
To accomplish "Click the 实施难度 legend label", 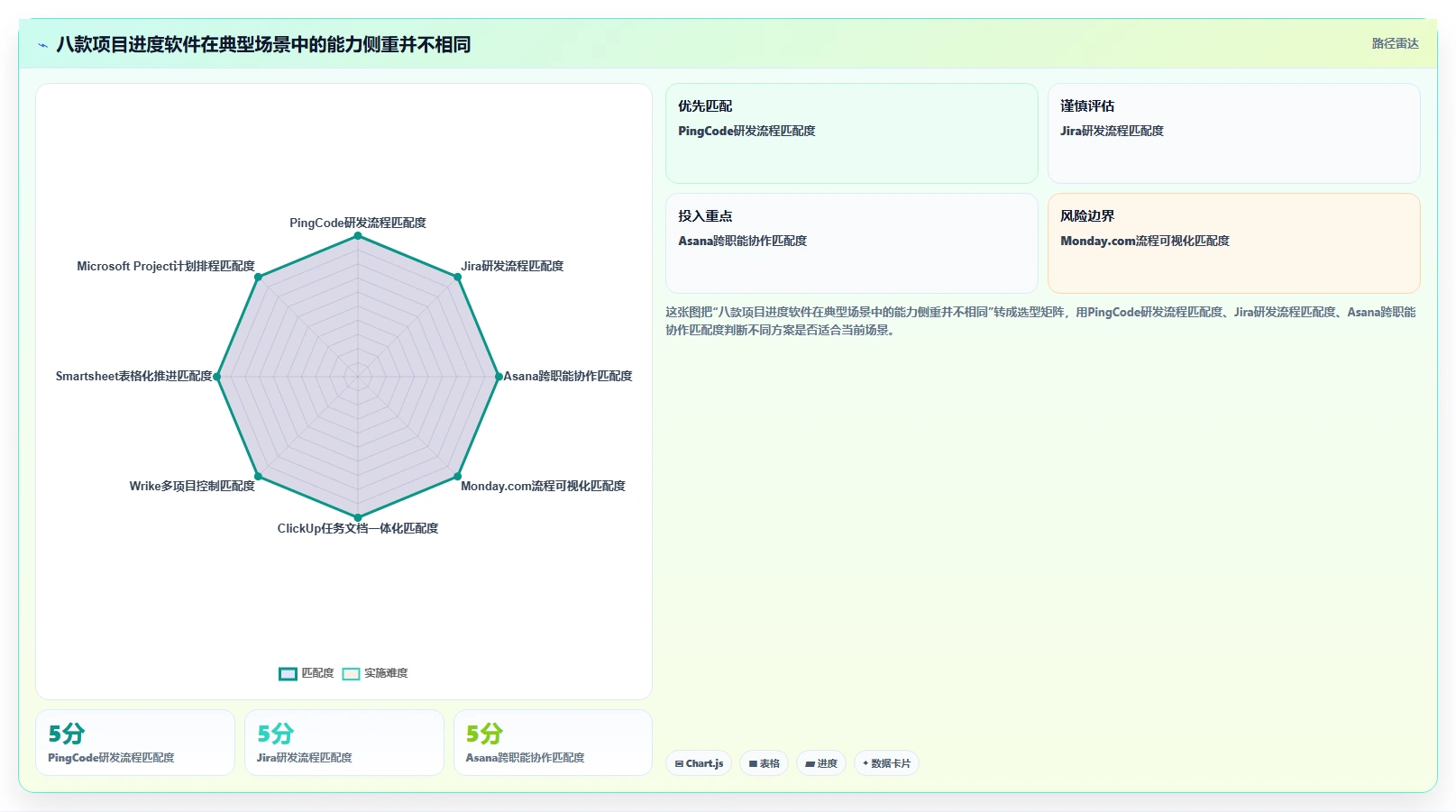I will pos(386,673).
